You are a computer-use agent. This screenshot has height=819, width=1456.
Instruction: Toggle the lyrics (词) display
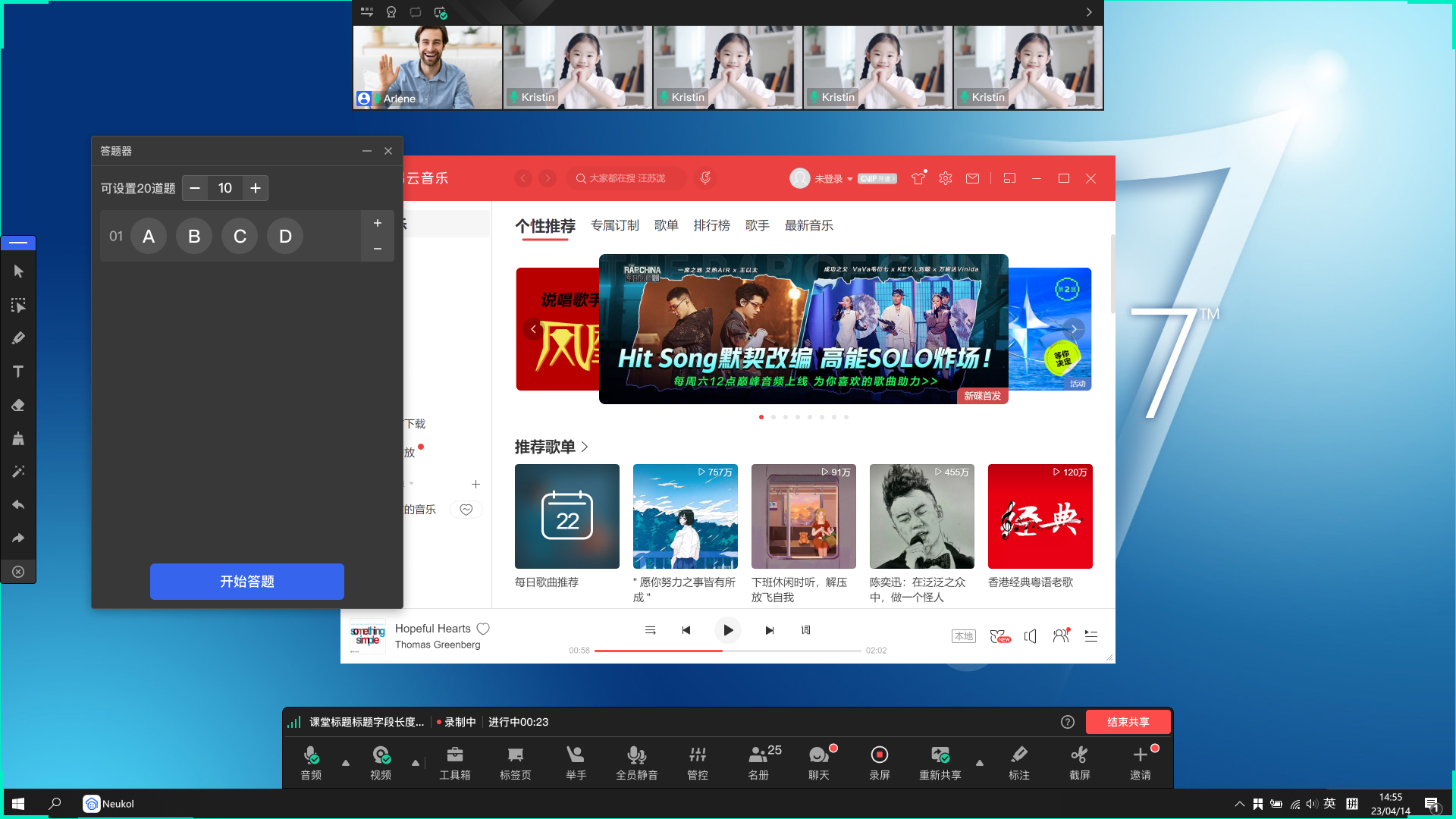point(805,630)
